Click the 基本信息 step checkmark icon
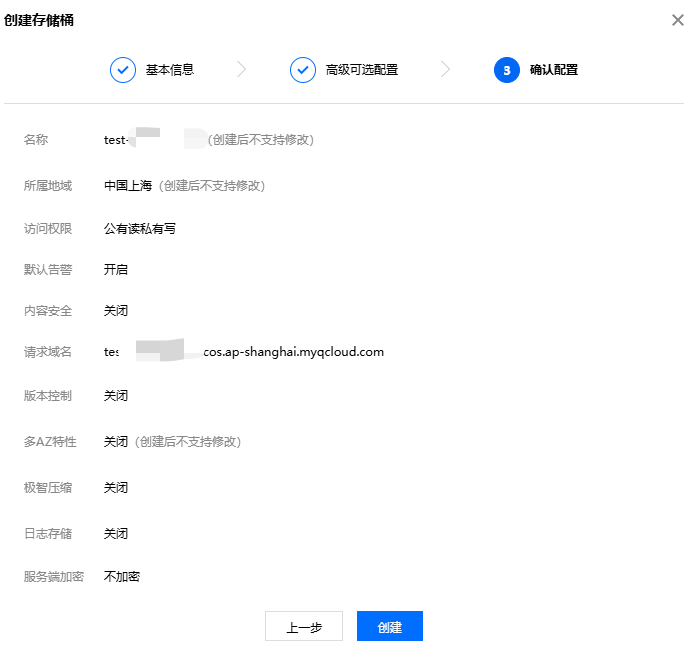Image resolution: width=691 pixels, height=658 pixels. 123,70
